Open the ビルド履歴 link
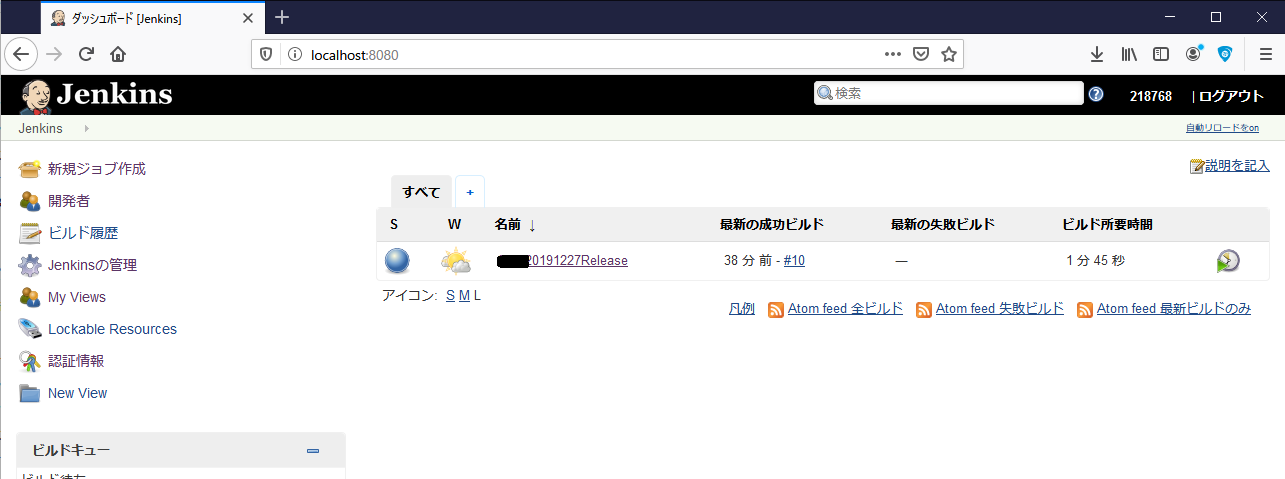Image resolution: width=1285 pixels, height=479 pixels. [83, 233]
